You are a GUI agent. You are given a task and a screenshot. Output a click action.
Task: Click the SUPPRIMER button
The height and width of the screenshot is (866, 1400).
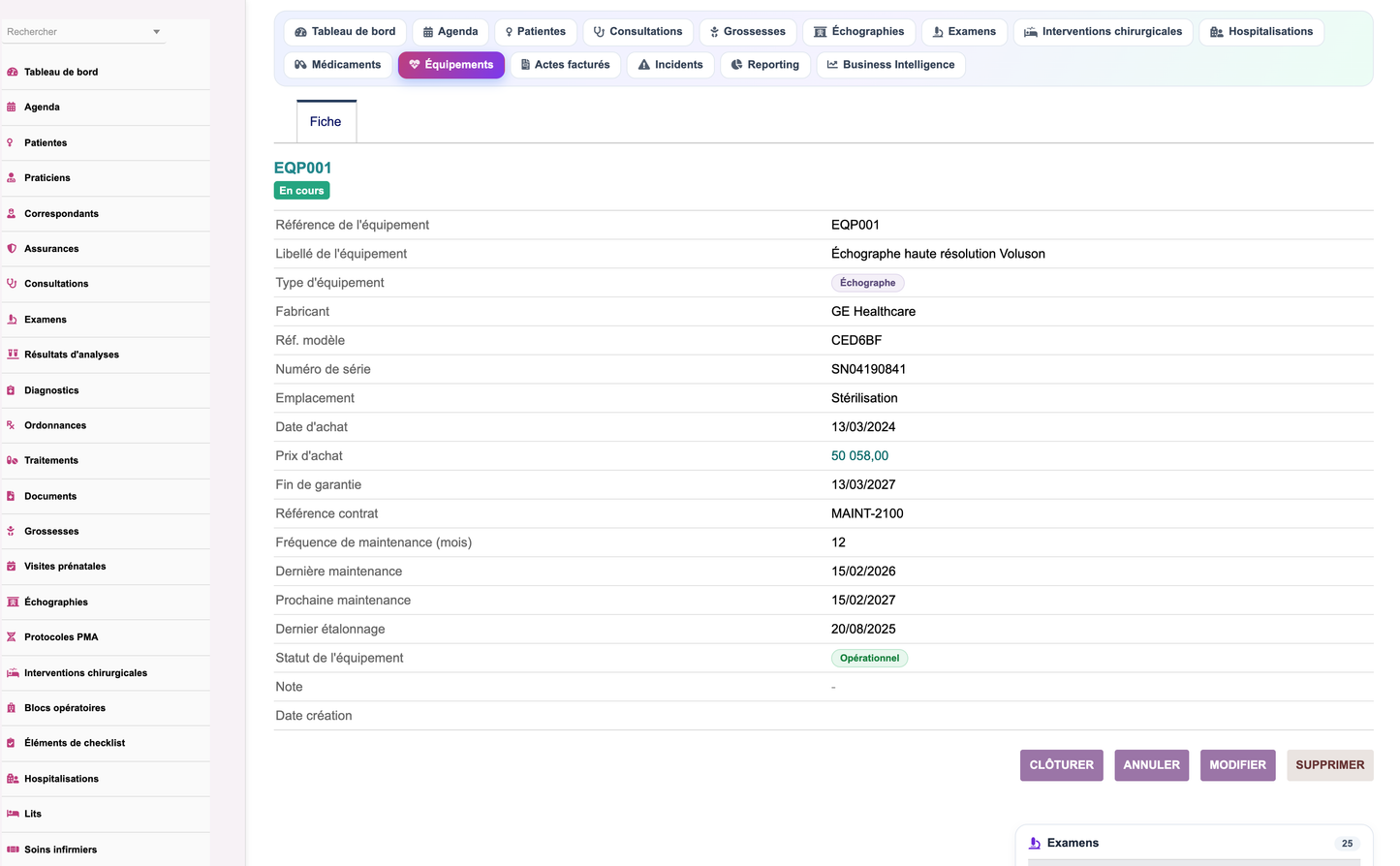pos(1330,765)
